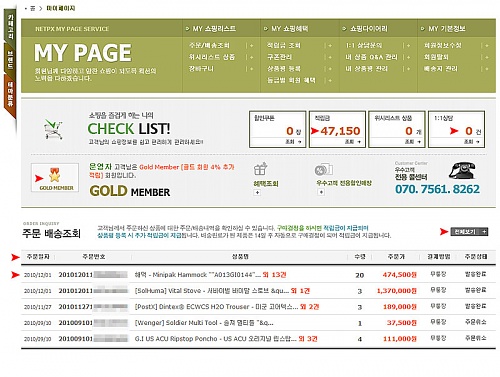View 47,150 points via 조회 link

pyautogui.click(x=353, y=142)
